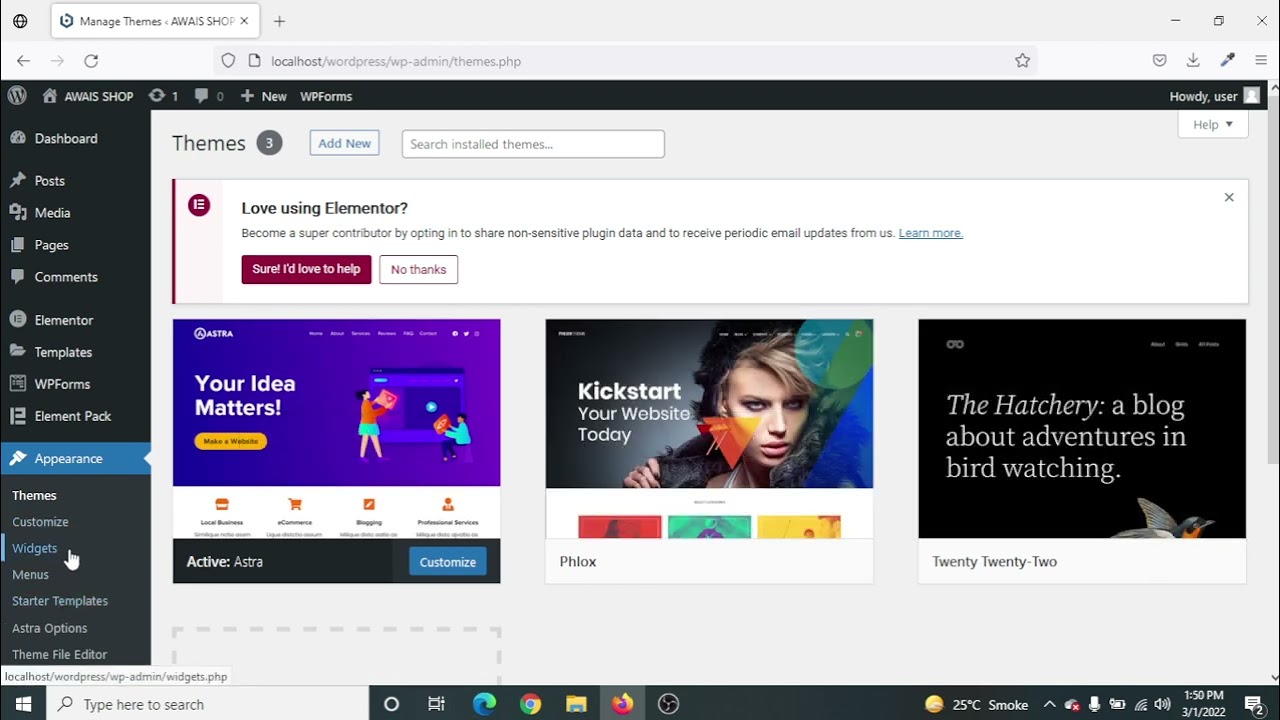
Task: Open a new browser tab with the plus
Action: 279,21
